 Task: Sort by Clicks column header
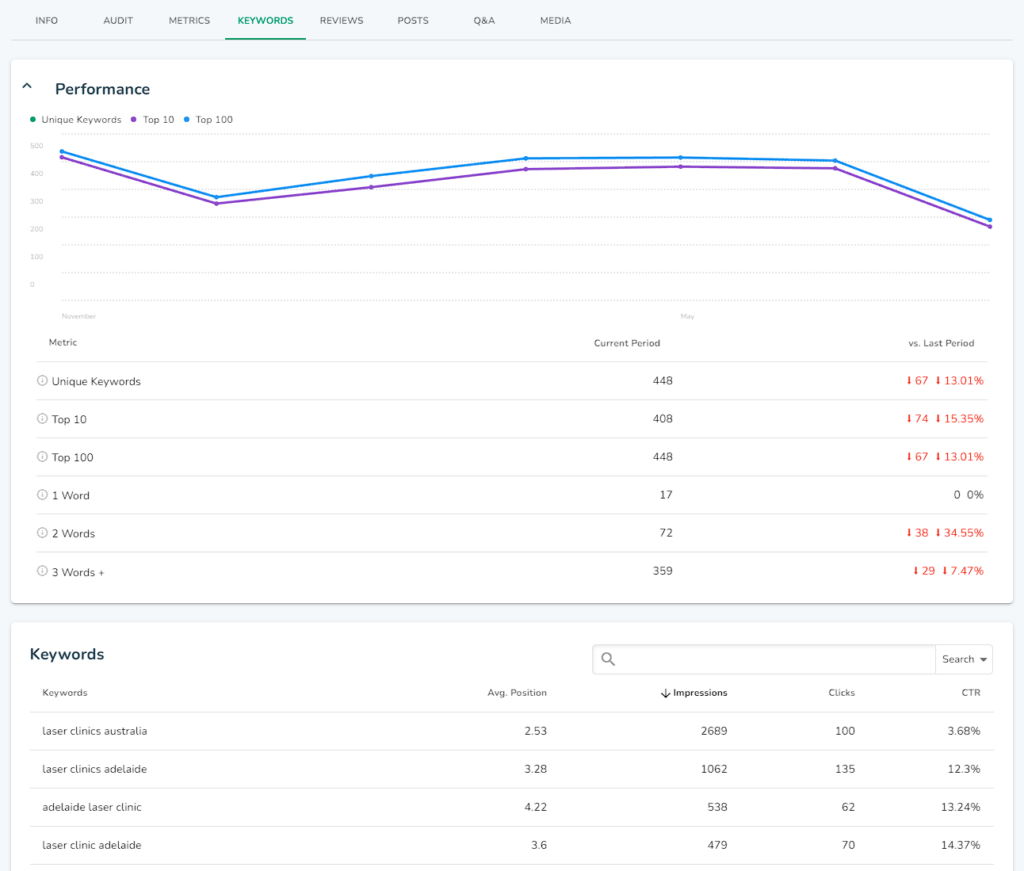841,693
